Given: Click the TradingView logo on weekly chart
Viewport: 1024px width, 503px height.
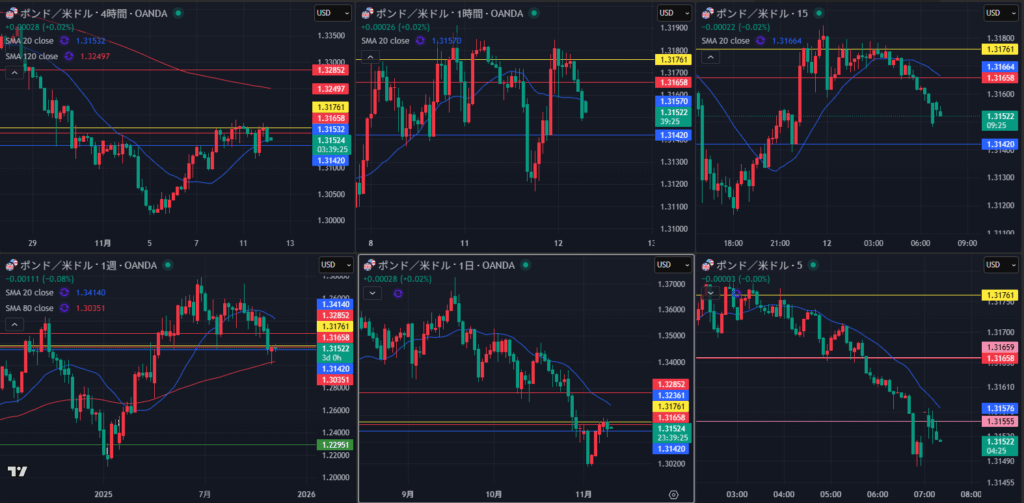Looking at the screenshot, I should tap(17, 472).
